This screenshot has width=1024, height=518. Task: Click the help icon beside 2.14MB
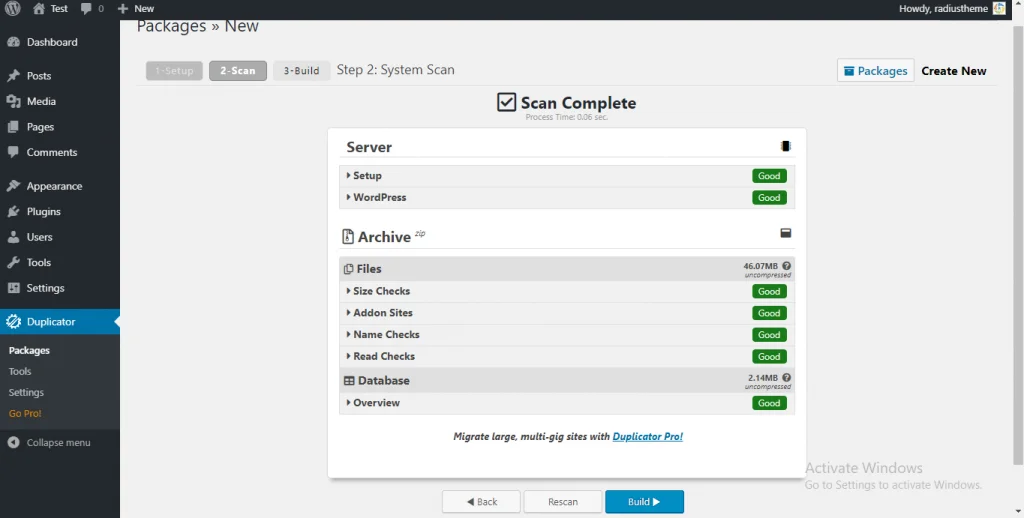pos(786,378)
